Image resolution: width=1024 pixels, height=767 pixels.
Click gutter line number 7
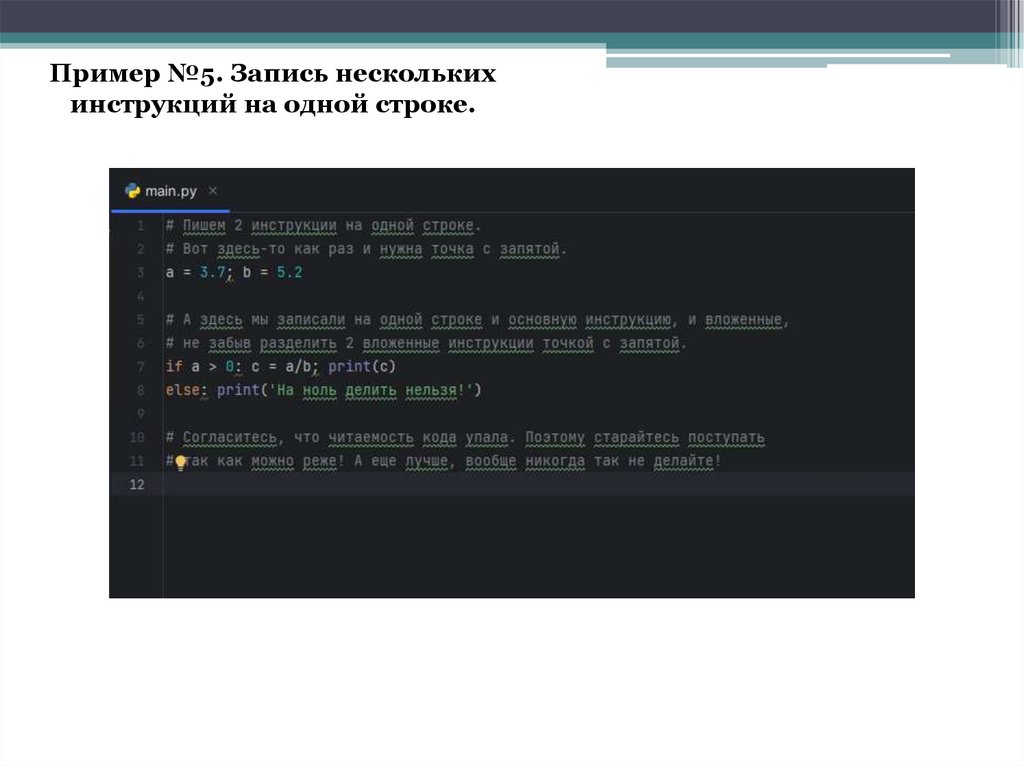(x=140, y=367)
